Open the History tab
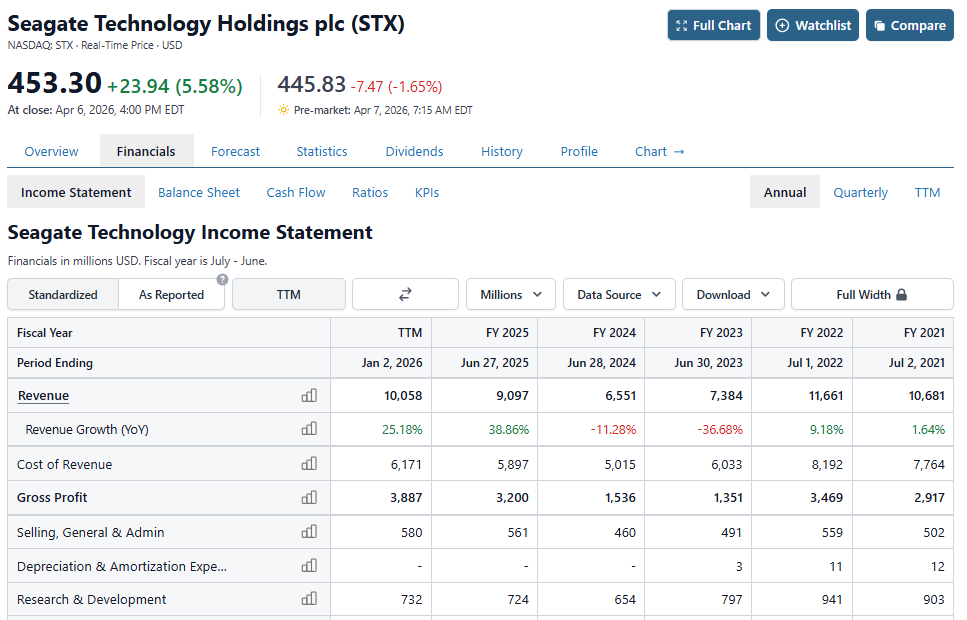The height and width of the screenshot is (620, 967). coord(501,151)
